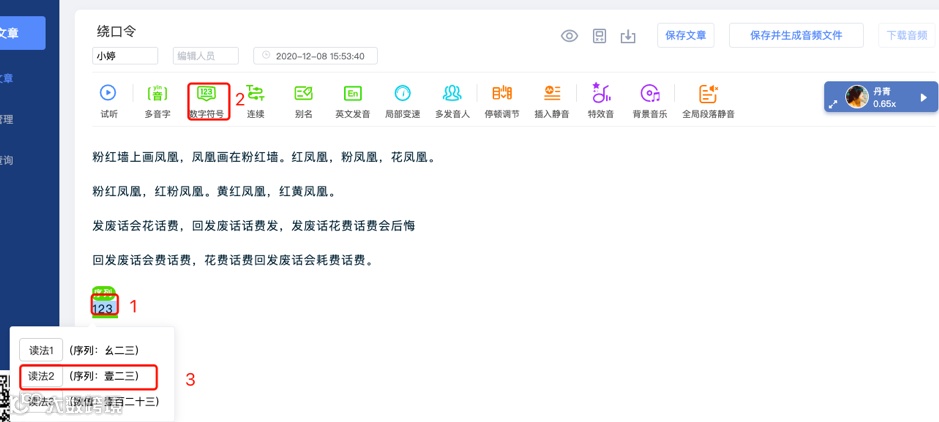Click the save disk icon near preview

tap(599, 36)
